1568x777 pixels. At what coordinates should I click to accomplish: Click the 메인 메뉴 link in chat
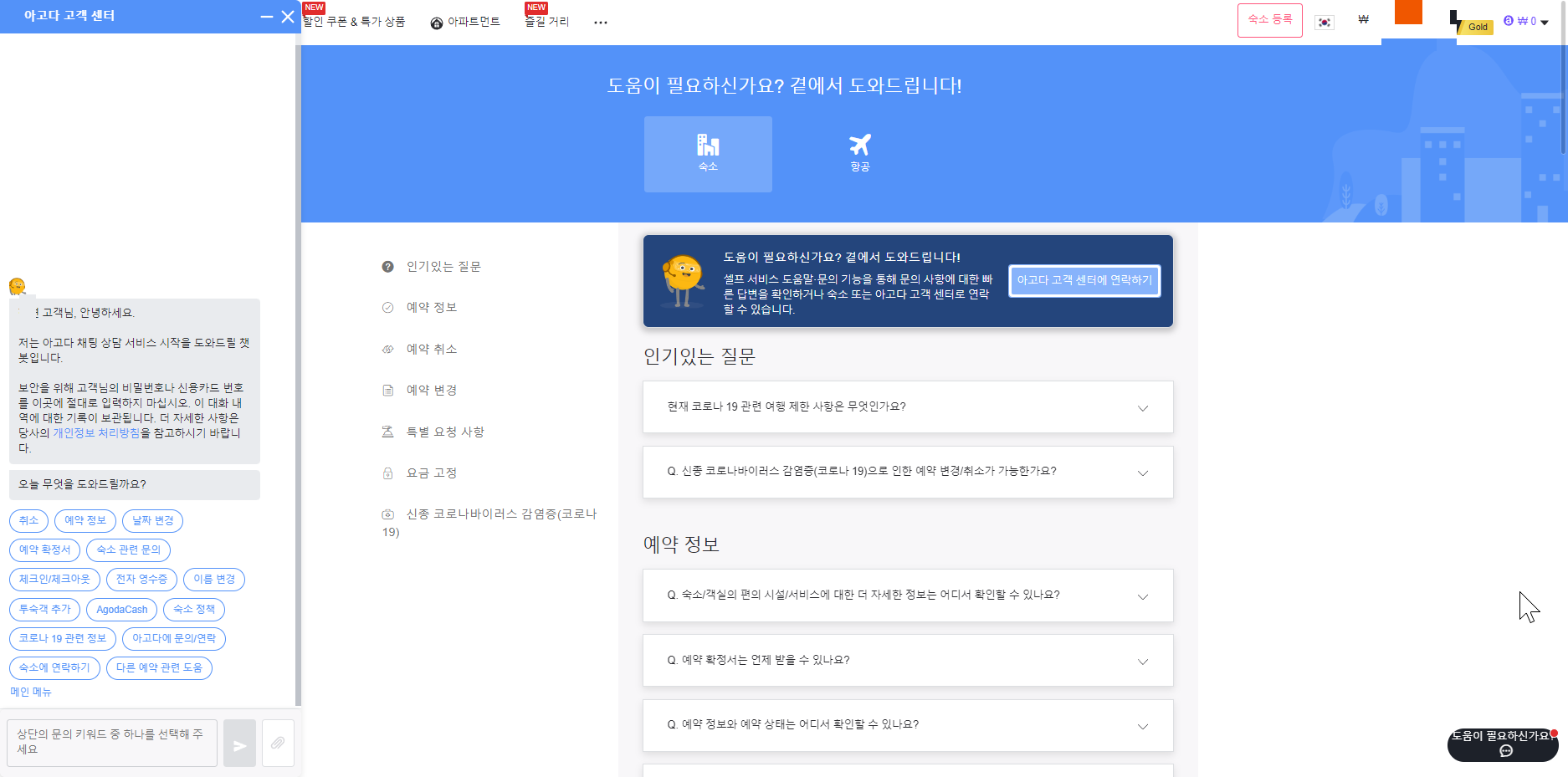[31, 693]
